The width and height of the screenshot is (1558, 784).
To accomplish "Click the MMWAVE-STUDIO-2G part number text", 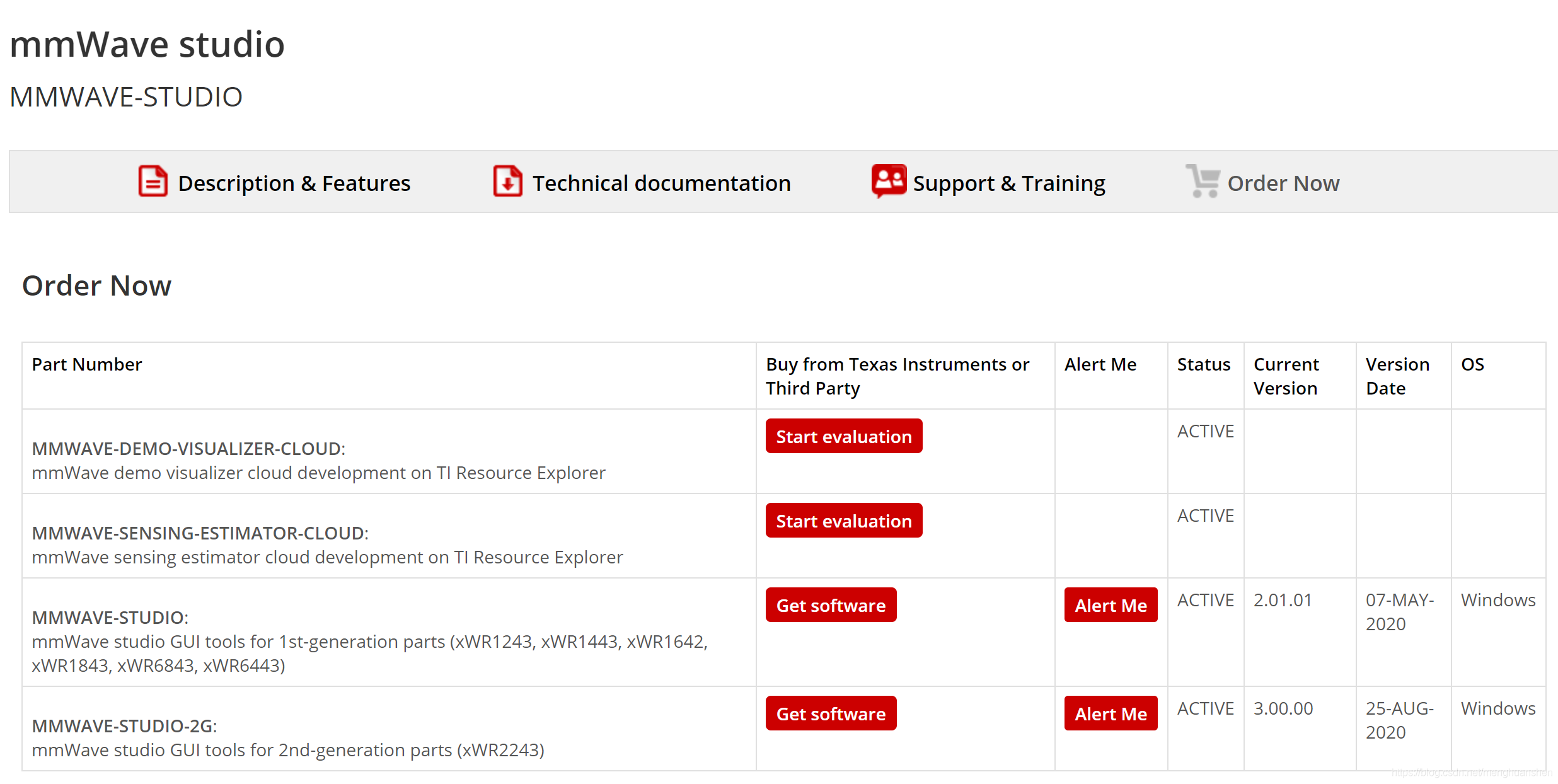I will point(124,726).
